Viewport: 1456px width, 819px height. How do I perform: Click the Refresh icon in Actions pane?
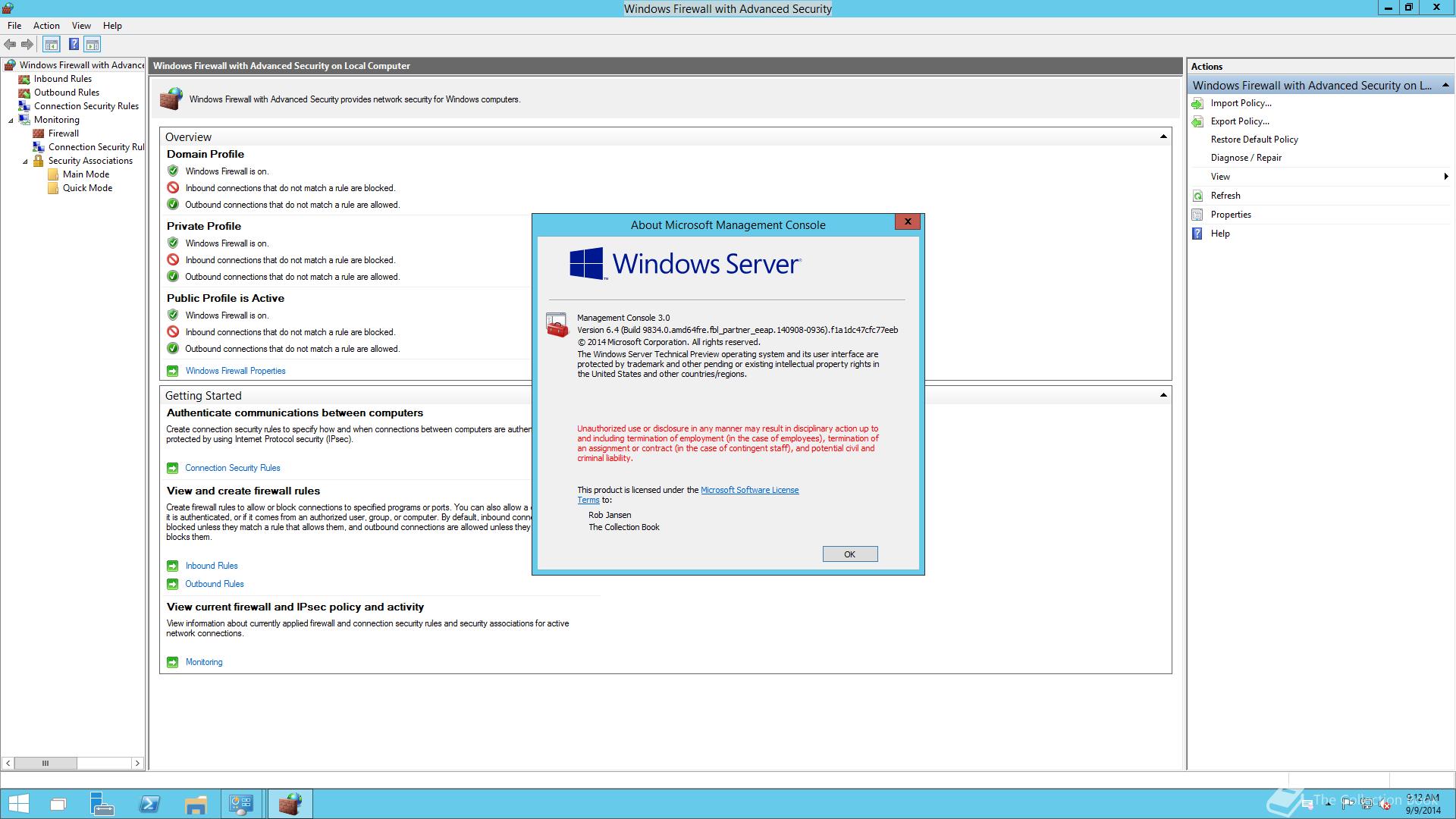click(x=1197, y=196)
